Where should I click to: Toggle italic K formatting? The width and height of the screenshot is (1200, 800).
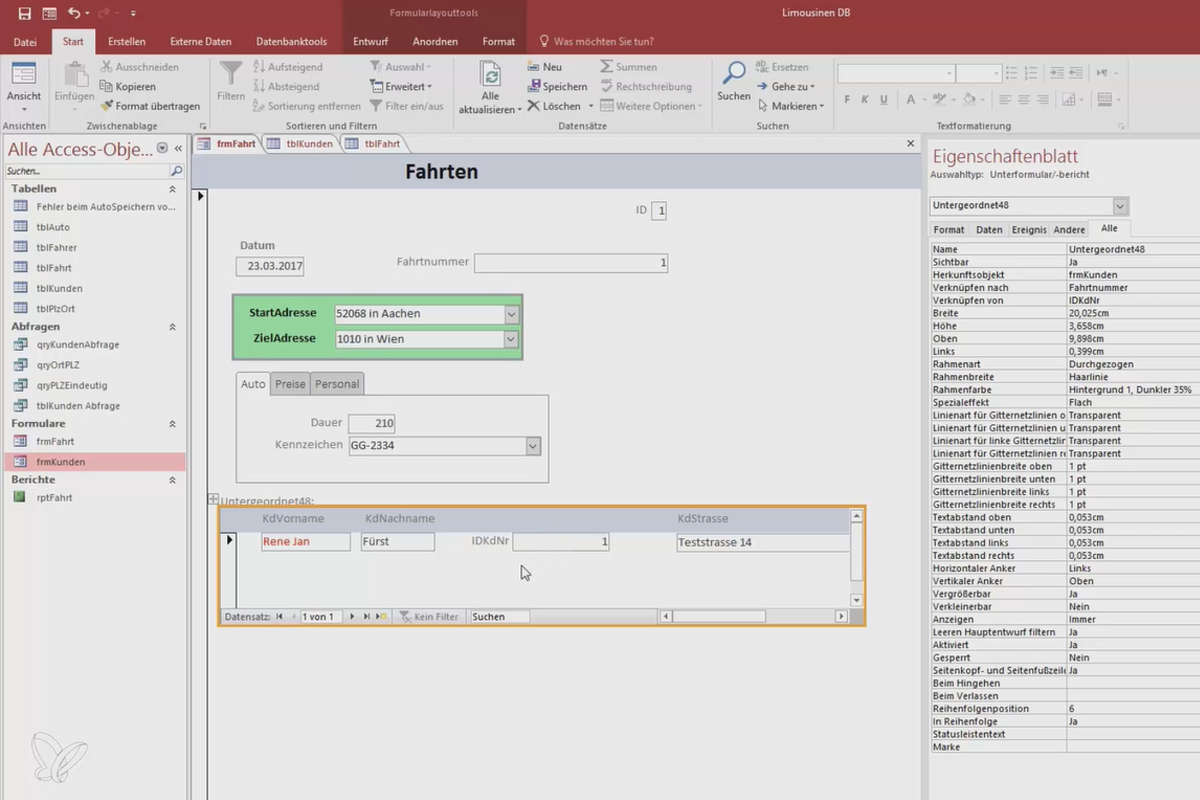[x=867, y=100]
